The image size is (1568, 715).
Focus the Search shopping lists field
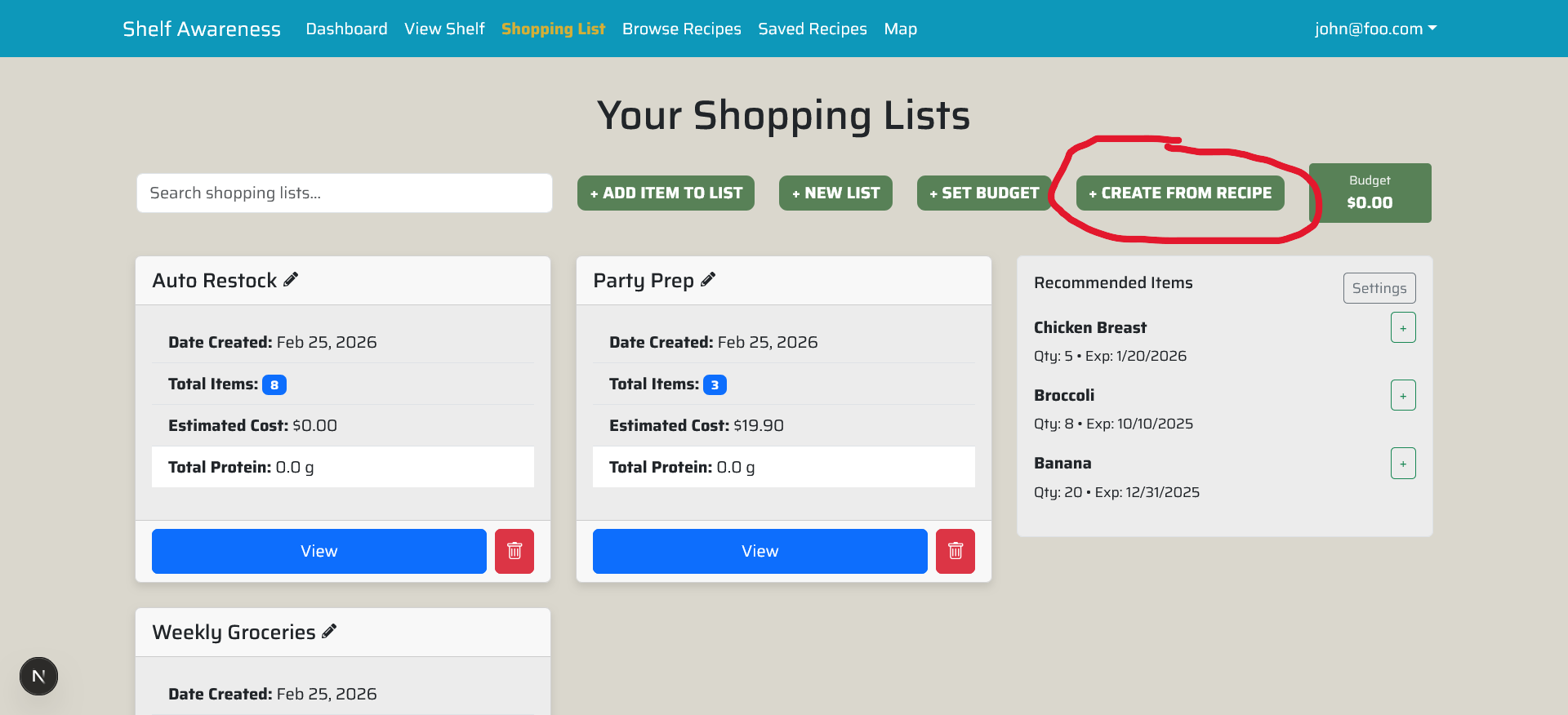coord(344,193)
